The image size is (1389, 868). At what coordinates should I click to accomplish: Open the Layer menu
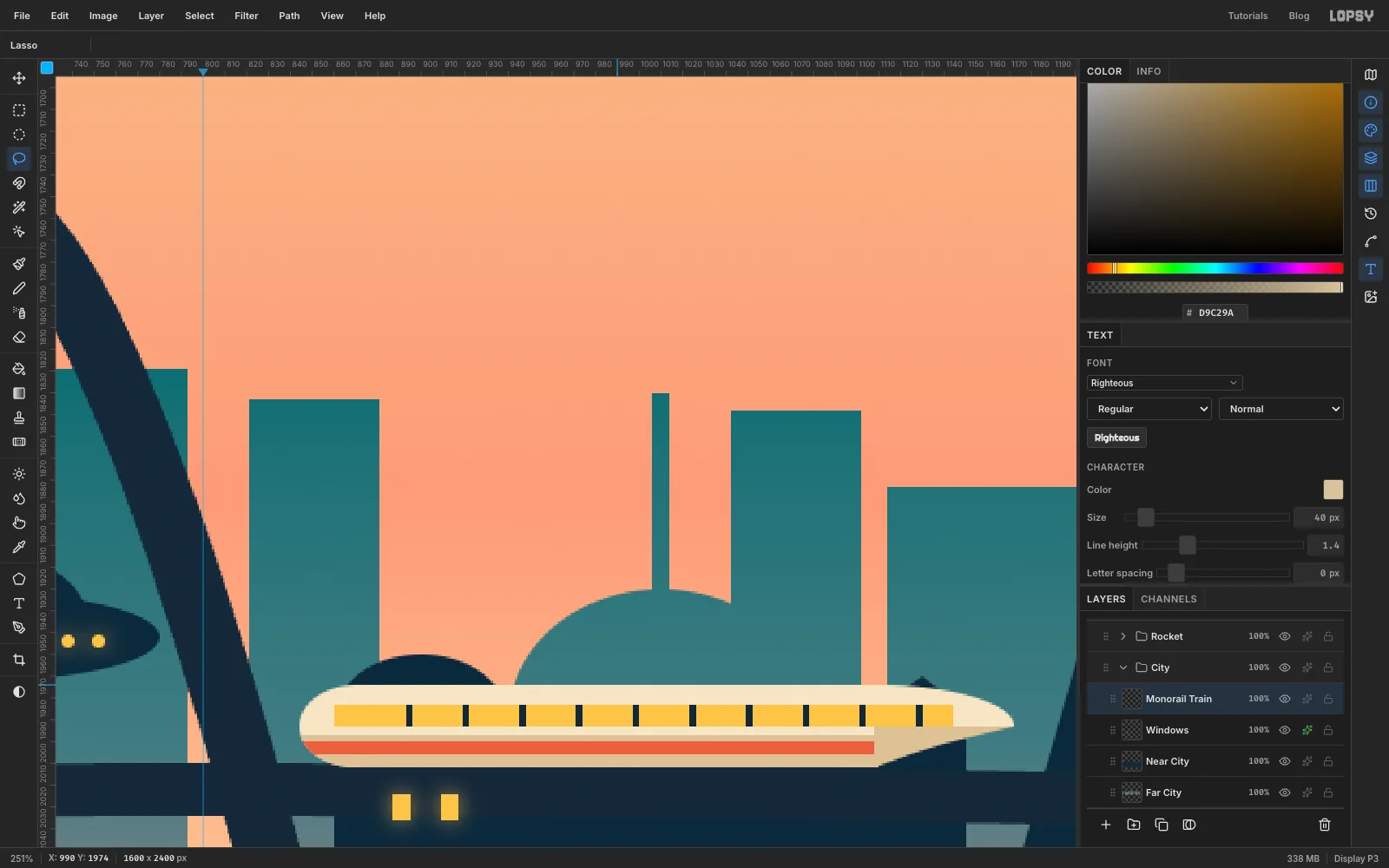(x=151, y=16)
